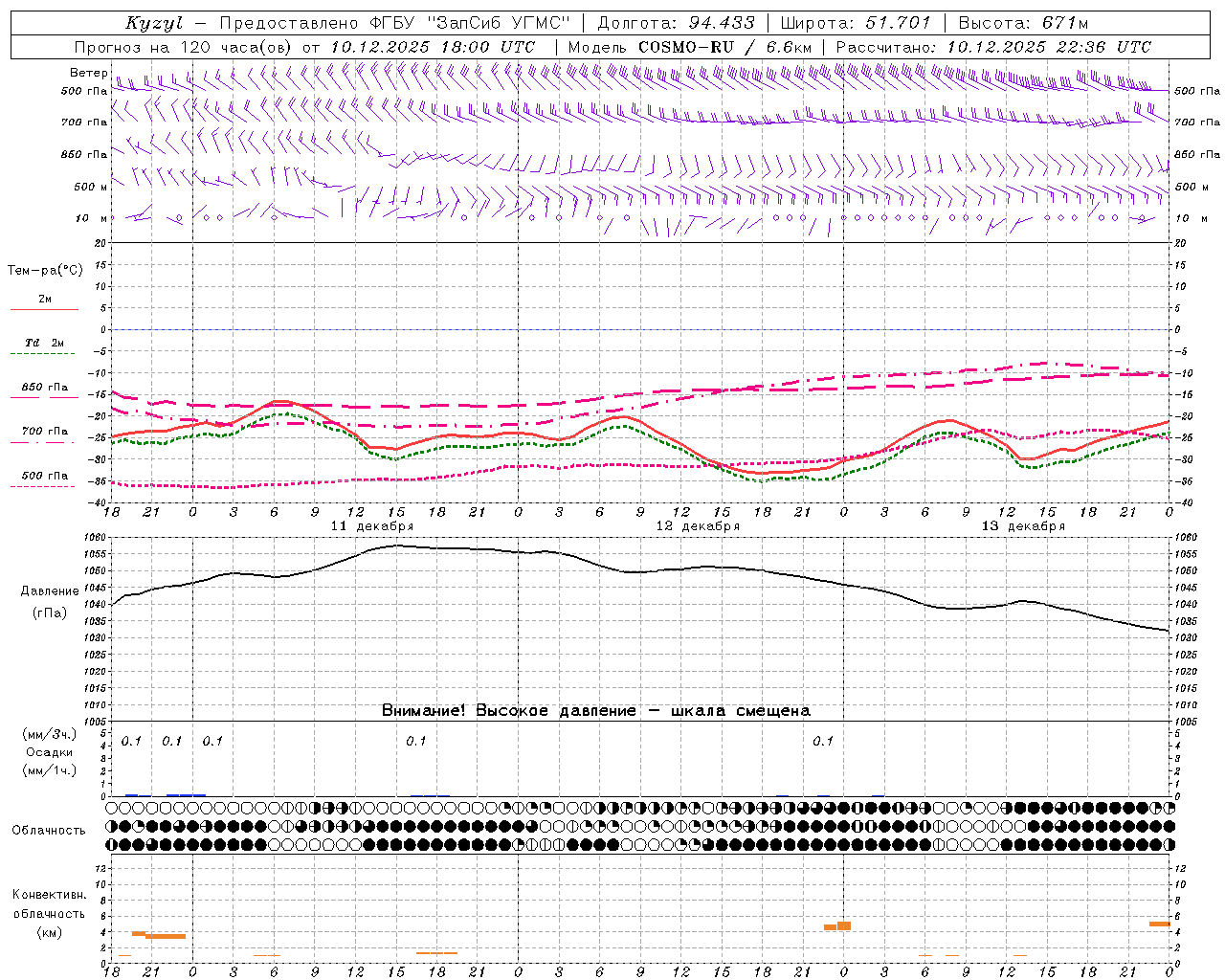The image size is (1225, 980).
Task: Click the "Td 2м" dew point legend entry
Action: (45, 343)
